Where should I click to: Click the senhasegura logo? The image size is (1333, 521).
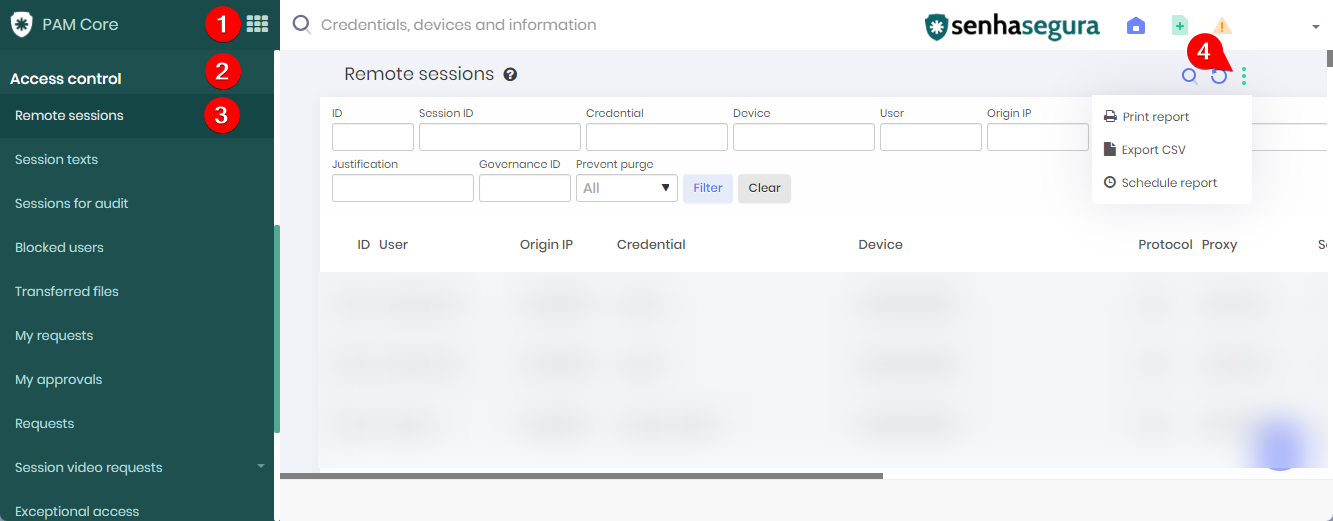click(x=1012, y=26)
